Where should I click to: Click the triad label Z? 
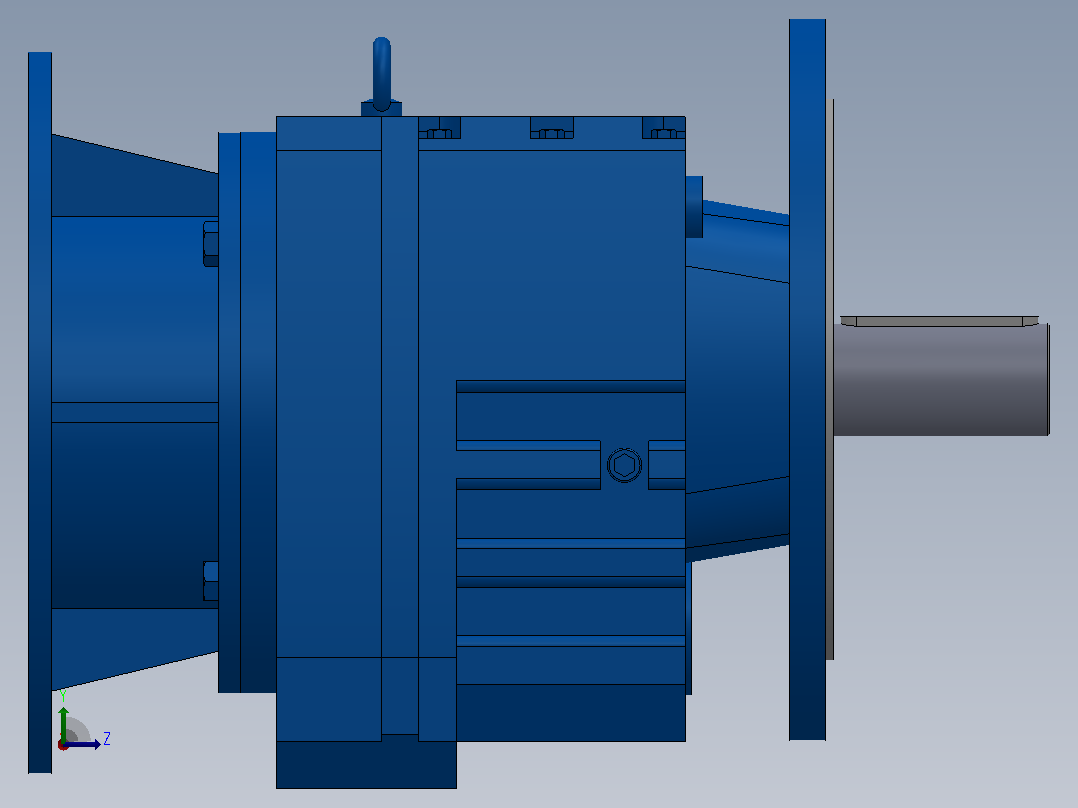107,739
